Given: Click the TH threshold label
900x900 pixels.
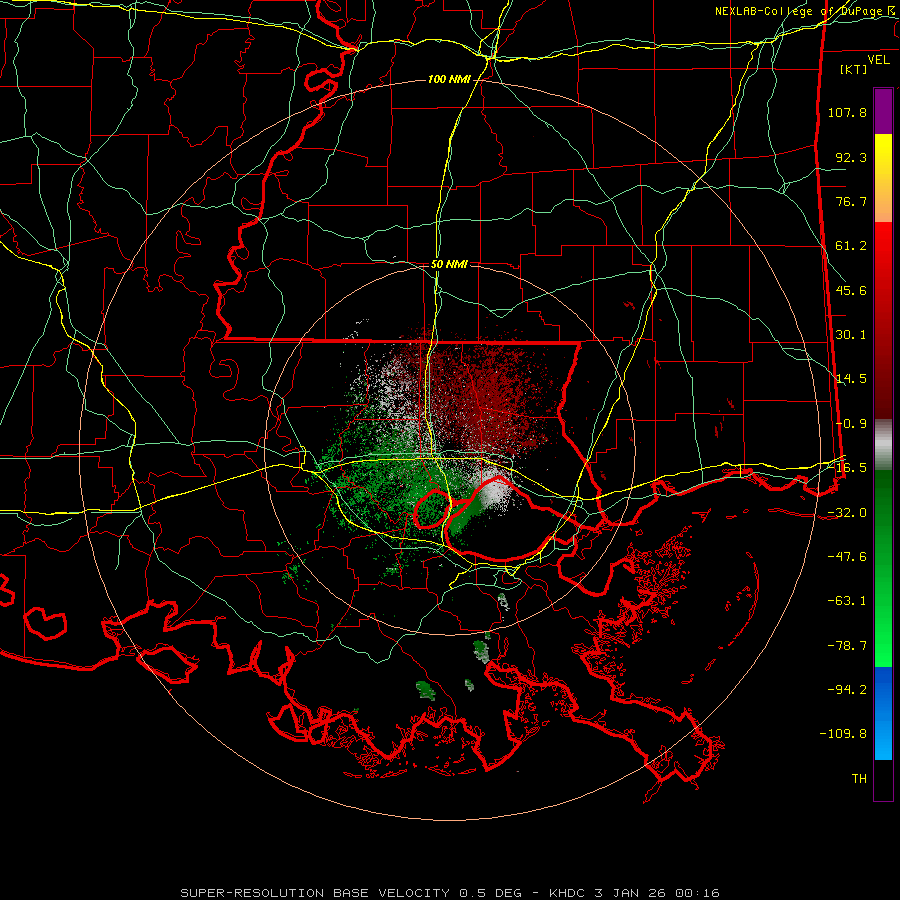Looking at the screenshot, I should pyautogui.click(x=859, y=779).
